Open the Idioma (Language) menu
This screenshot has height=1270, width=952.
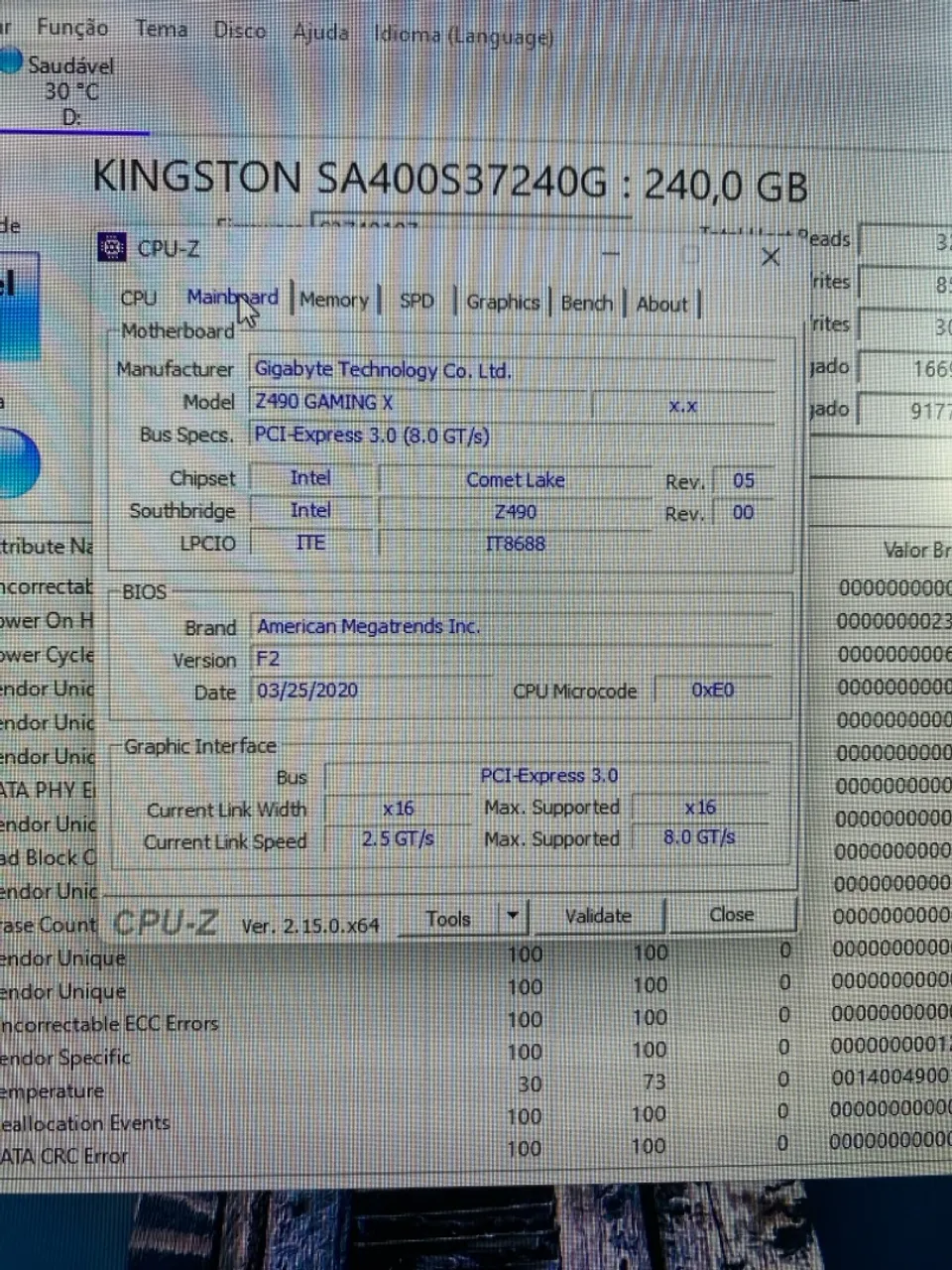(463, 37)
